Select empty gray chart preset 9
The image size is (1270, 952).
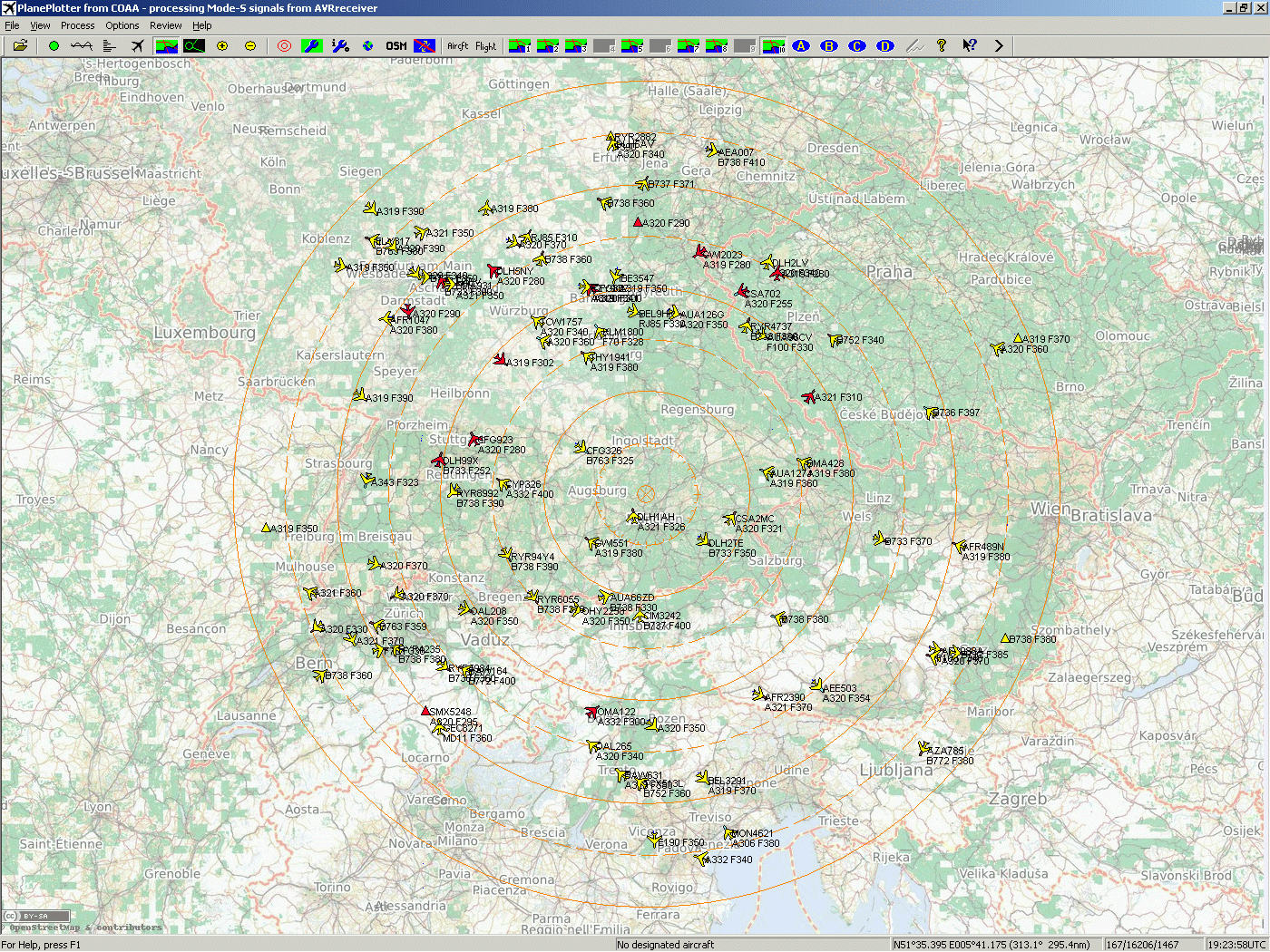(x=745, y=45)
